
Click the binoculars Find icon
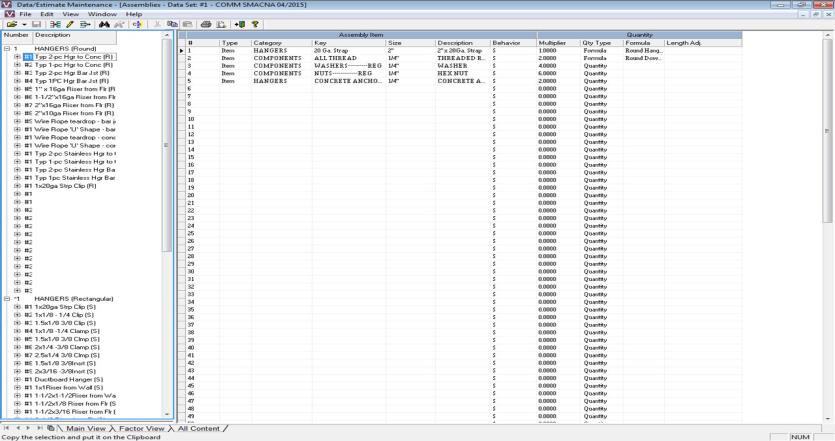[x=104, y=24]
